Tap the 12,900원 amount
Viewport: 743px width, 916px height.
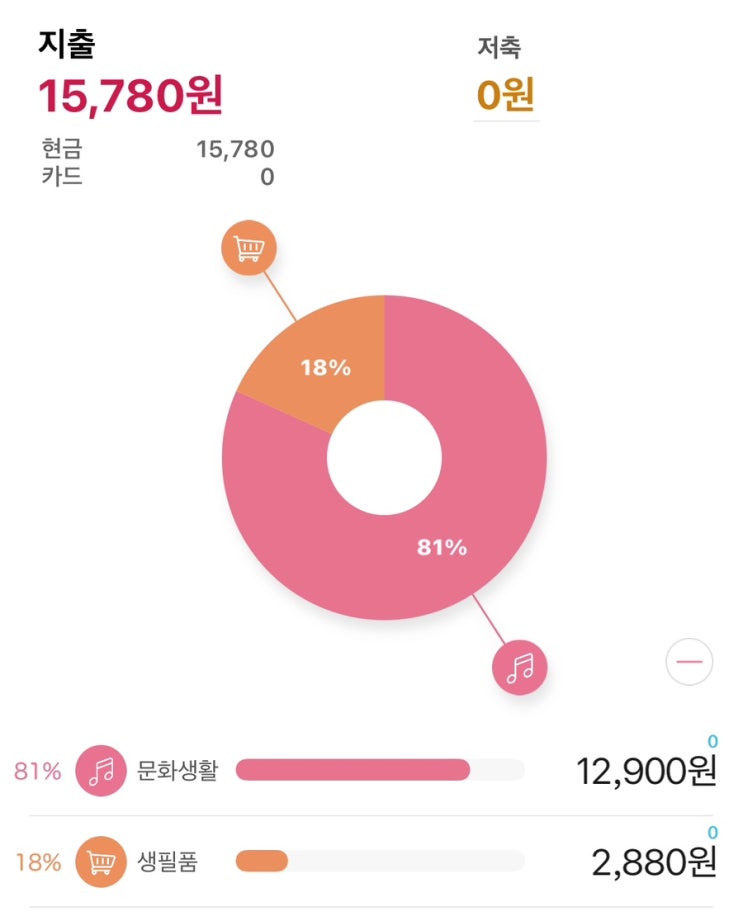coord(646,771)
